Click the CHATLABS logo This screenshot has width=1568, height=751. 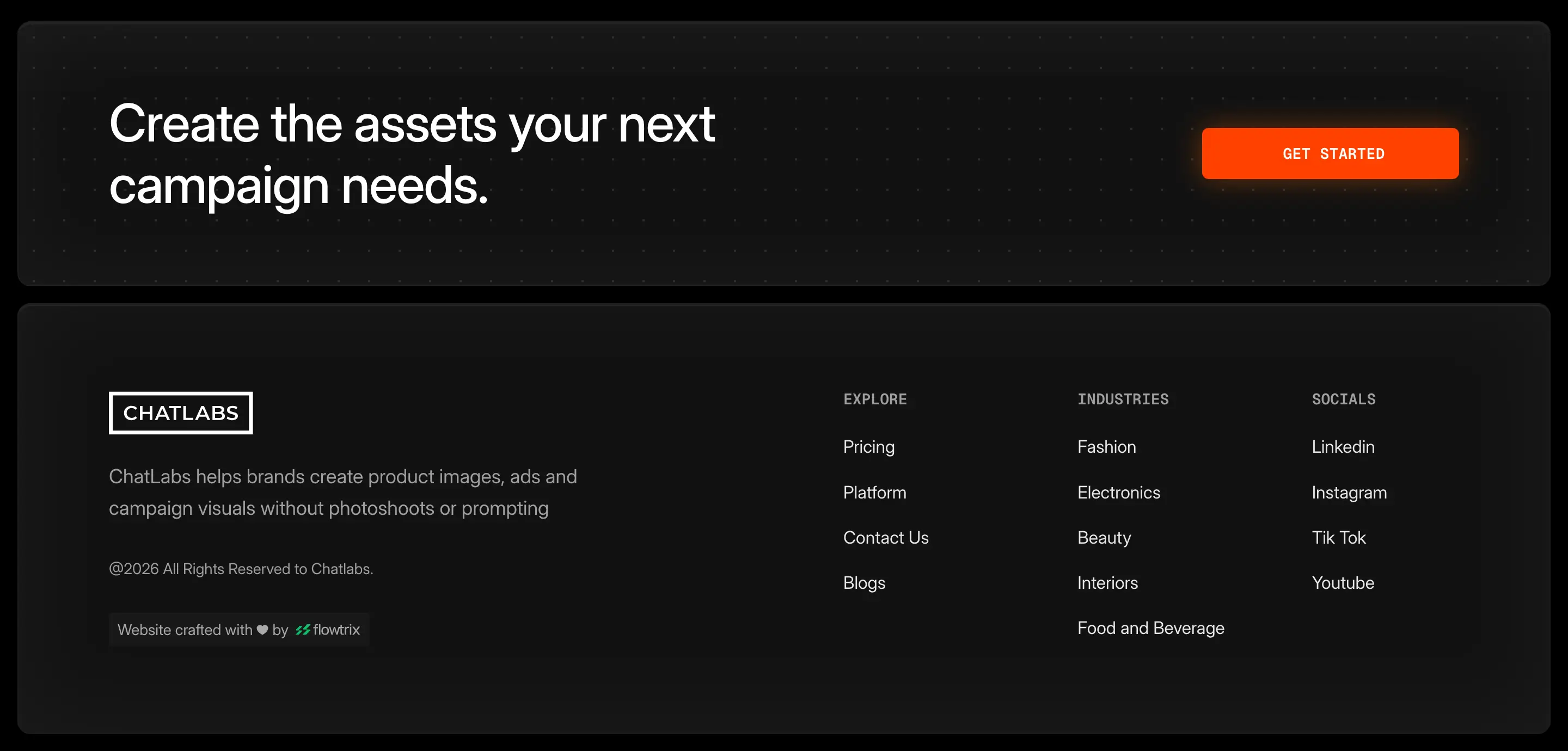click(x=181, y=413)
